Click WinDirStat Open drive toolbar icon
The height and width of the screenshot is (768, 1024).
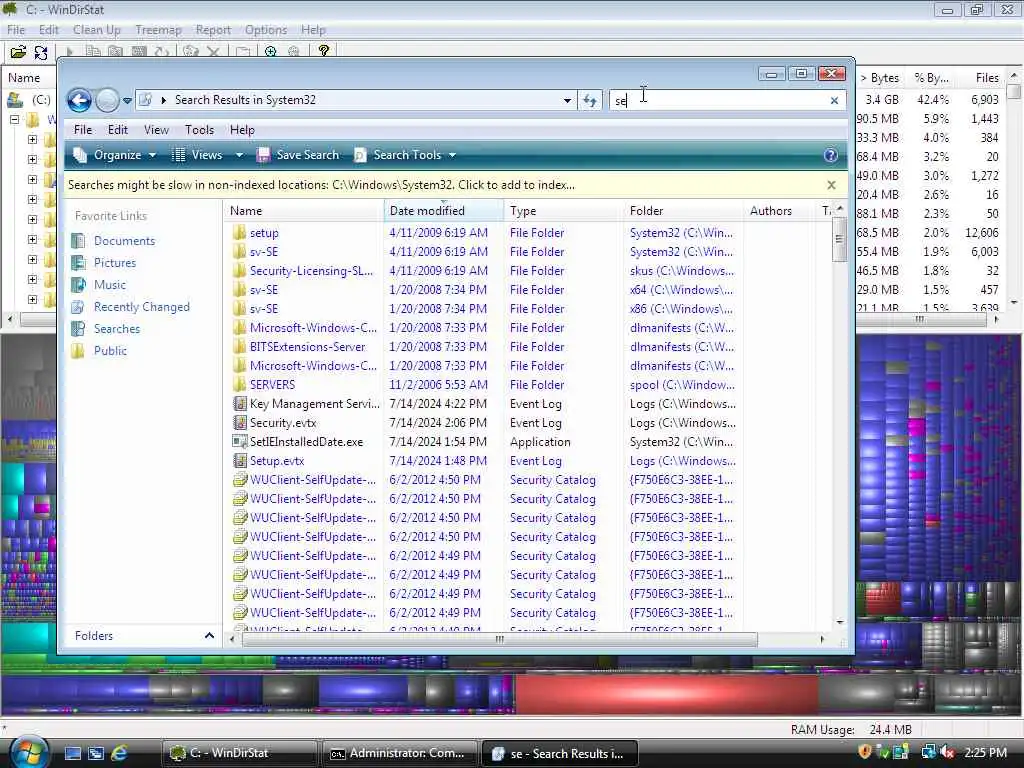(x=18, y=51)
